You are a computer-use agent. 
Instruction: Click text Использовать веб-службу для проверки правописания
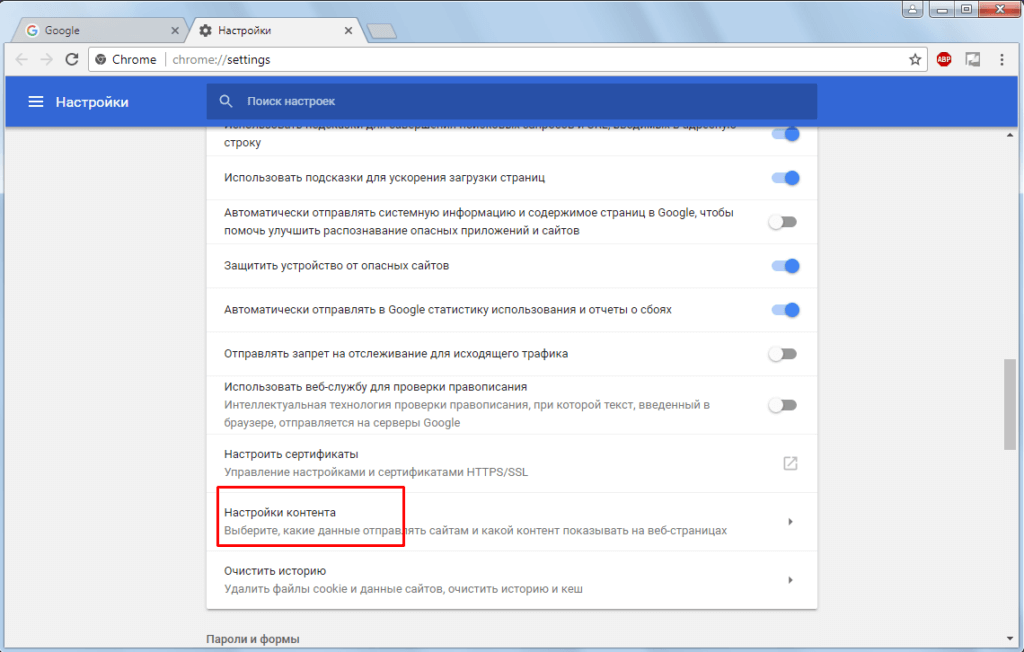click(376, 387)
